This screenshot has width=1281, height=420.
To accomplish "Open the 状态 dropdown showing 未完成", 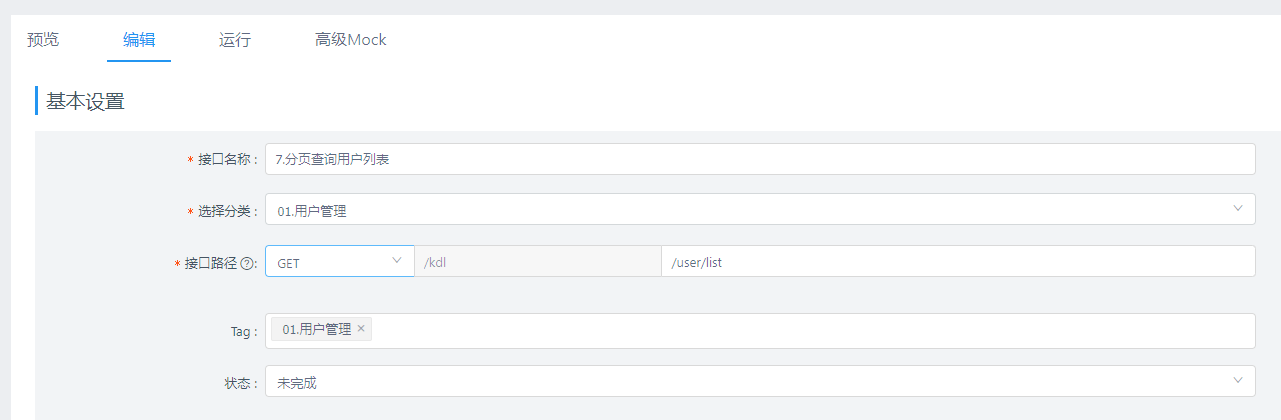I will click(750, 382).
